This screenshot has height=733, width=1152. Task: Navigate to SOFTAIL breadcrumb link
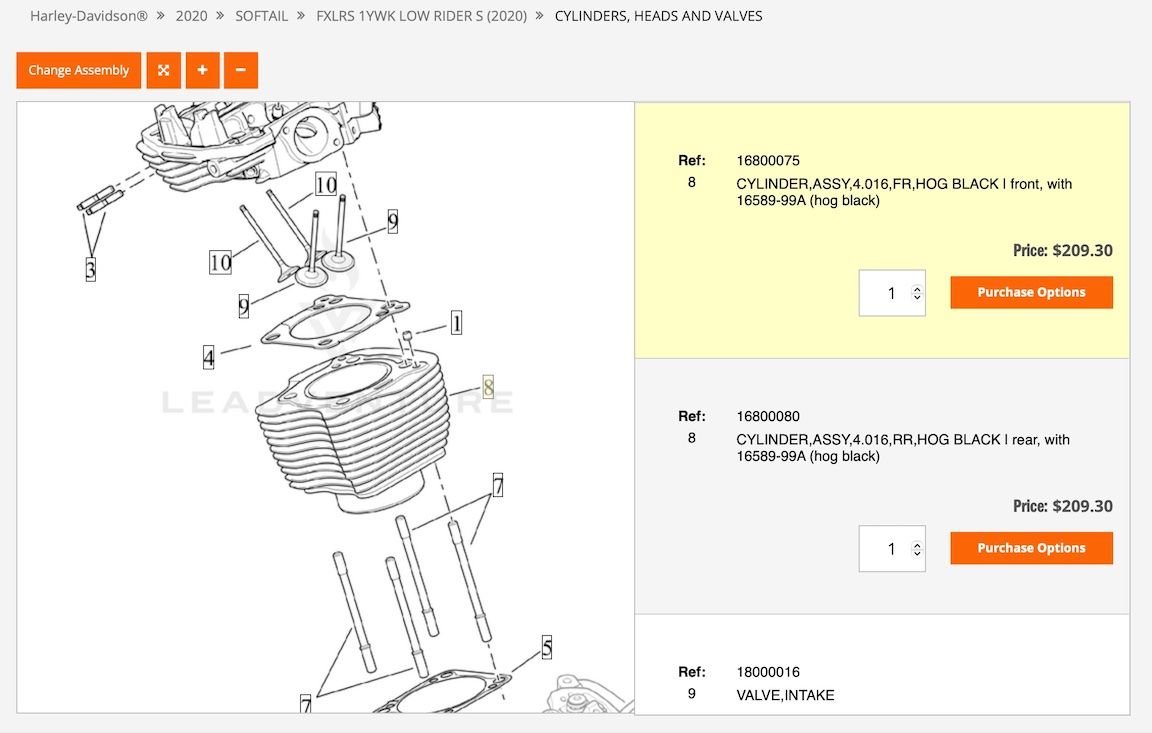(x=262, y=16)
